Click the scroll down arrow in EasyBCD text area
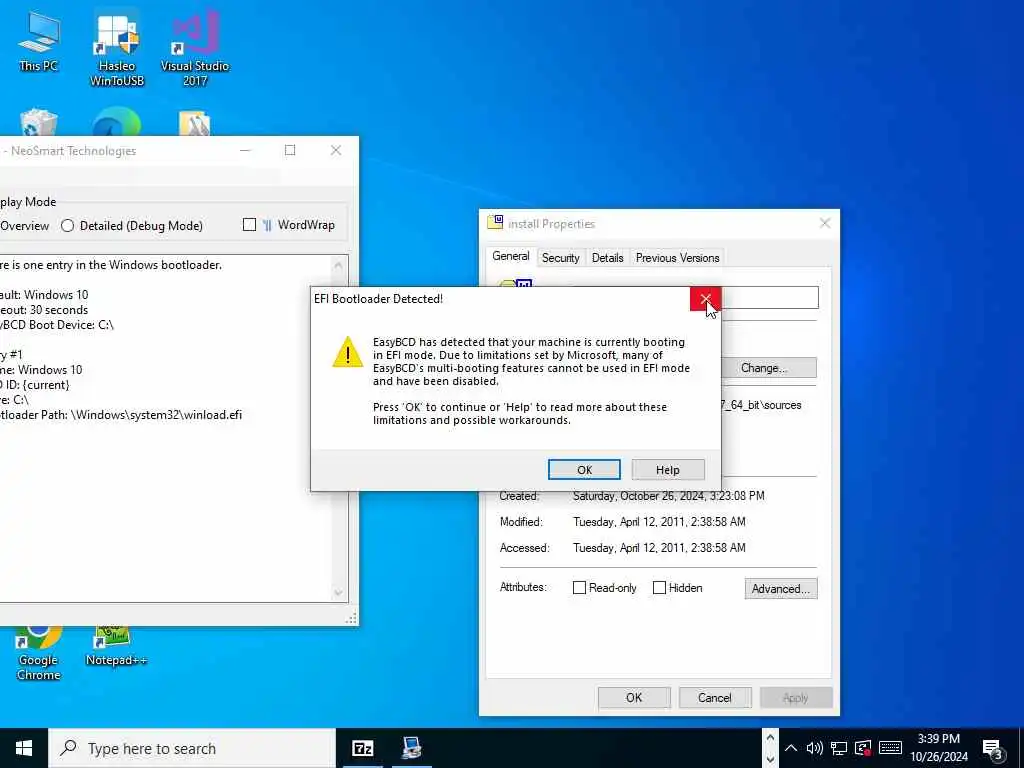The height and width of the screenshot is (768, 1024). pyautogui.click(x=338, y=592)
